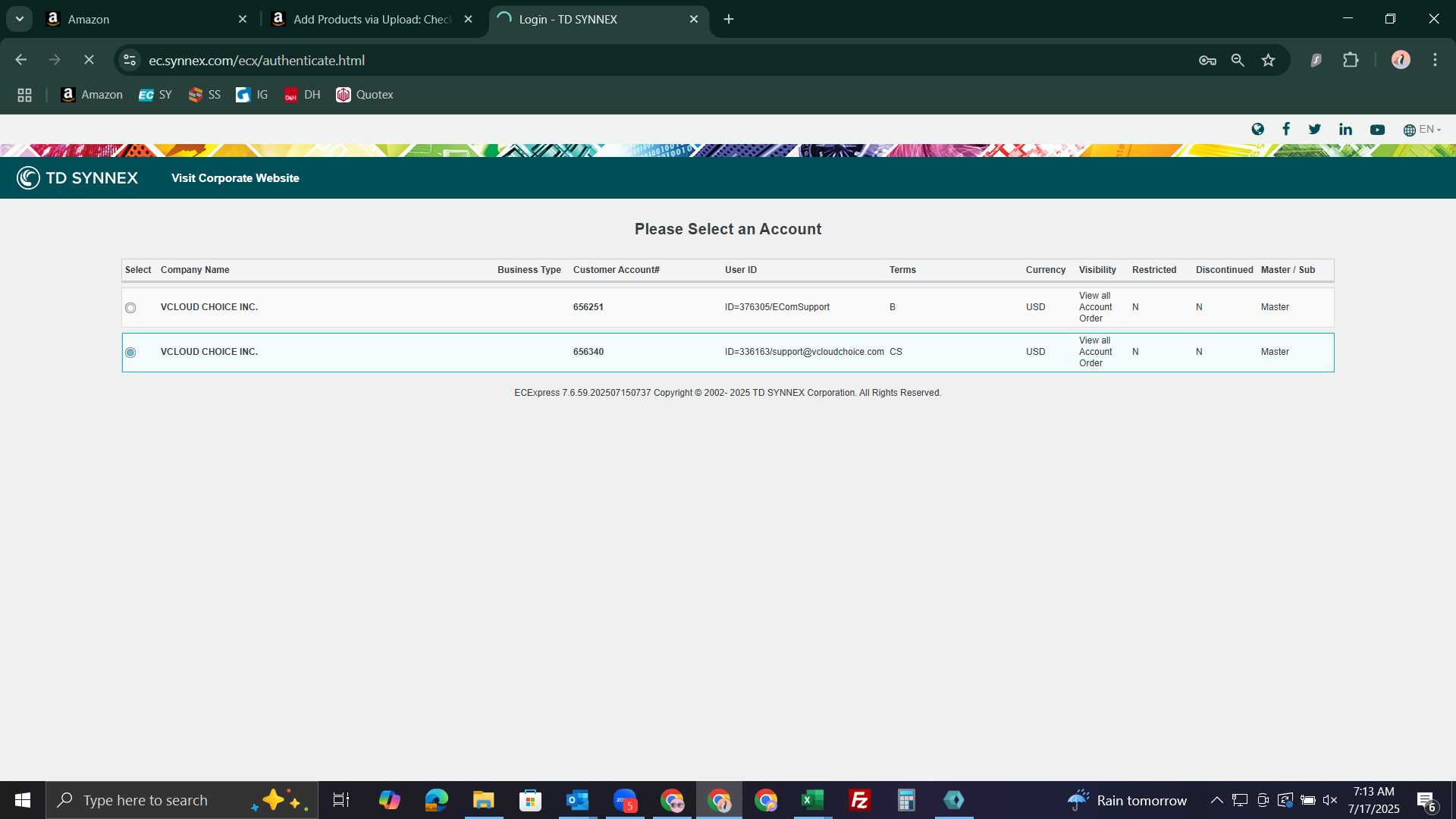Open the SS bookmark
The image size is (1456, 819).
click(205, 95)
